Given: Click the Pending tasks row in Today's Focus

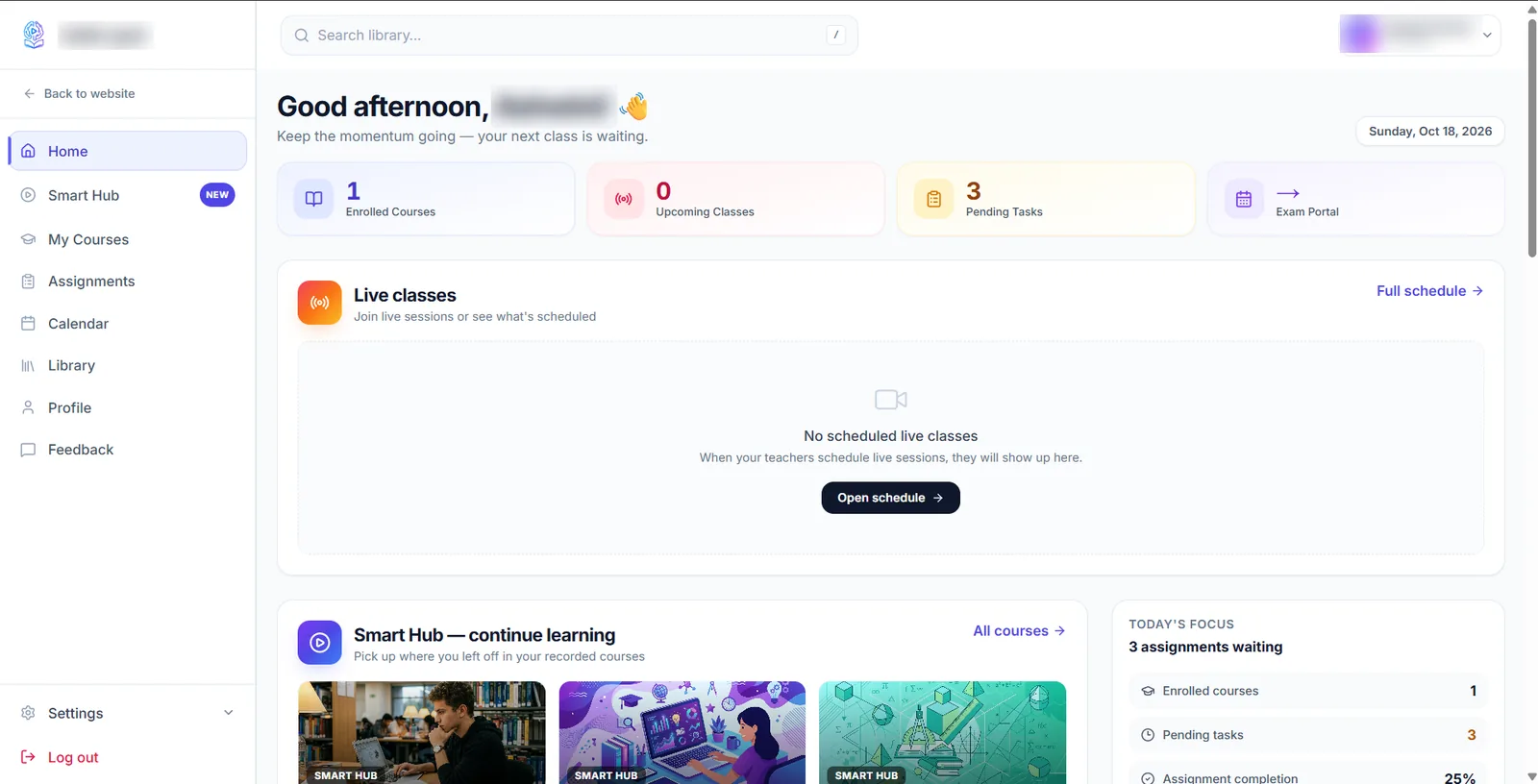Looking at the screenshot, I should 1308,735.
